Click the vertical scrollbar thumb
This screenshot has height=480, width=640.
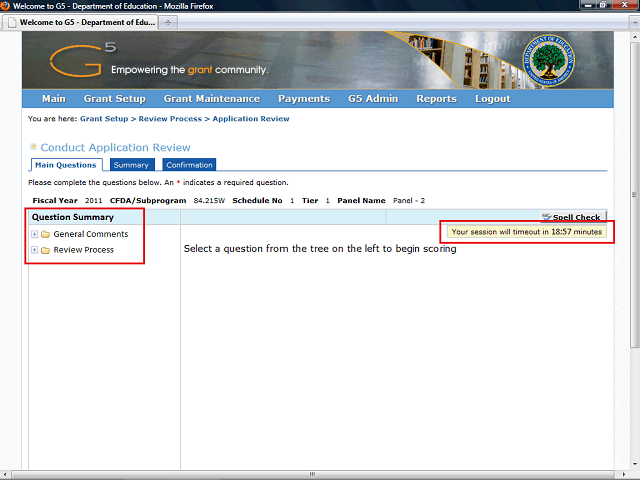[634, 195]
